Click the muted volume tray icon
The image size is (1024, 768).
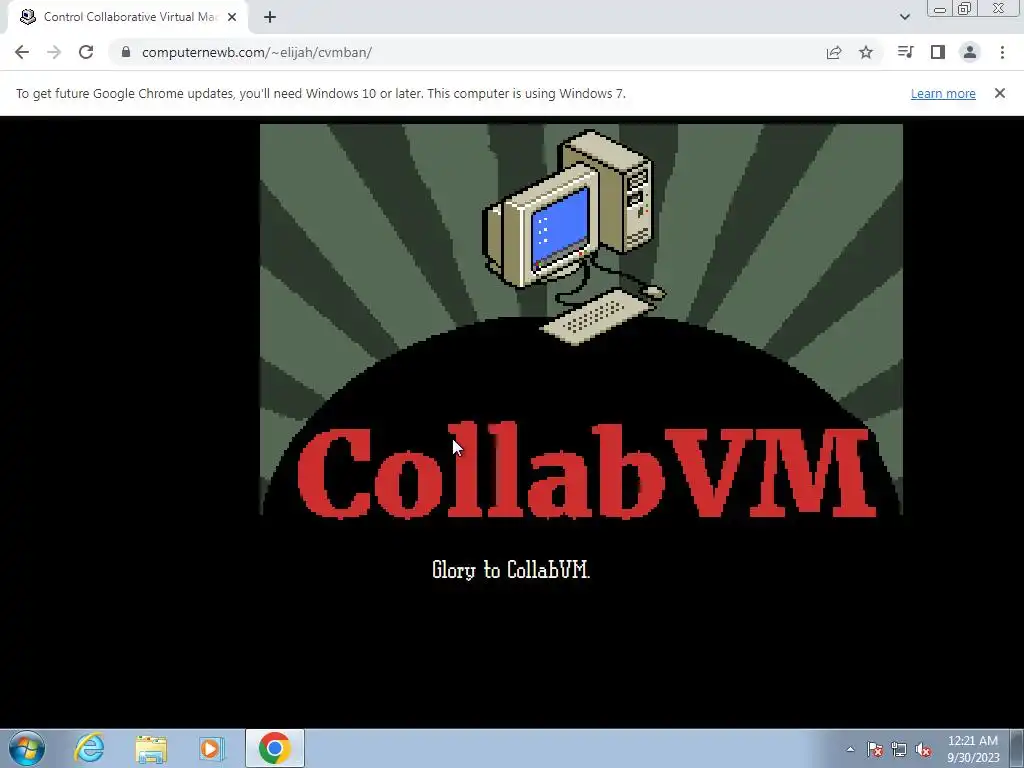point(923,749)
